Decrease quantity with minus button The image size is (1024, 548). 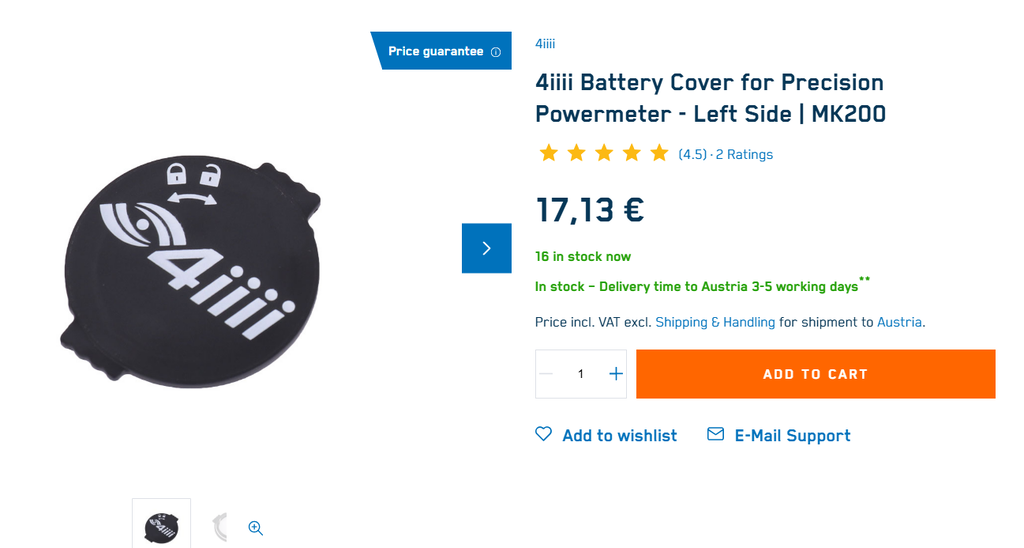click(x=546, y=374)
